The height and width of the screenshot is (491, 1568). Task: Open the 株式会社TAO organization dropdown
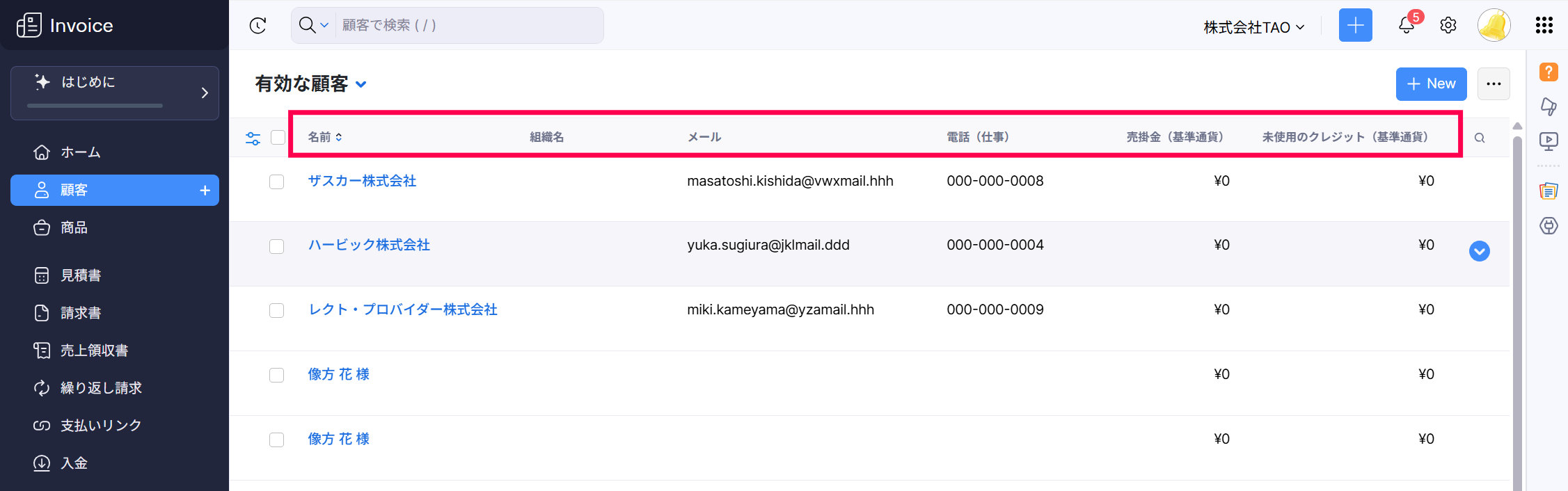pos(1253,27)
